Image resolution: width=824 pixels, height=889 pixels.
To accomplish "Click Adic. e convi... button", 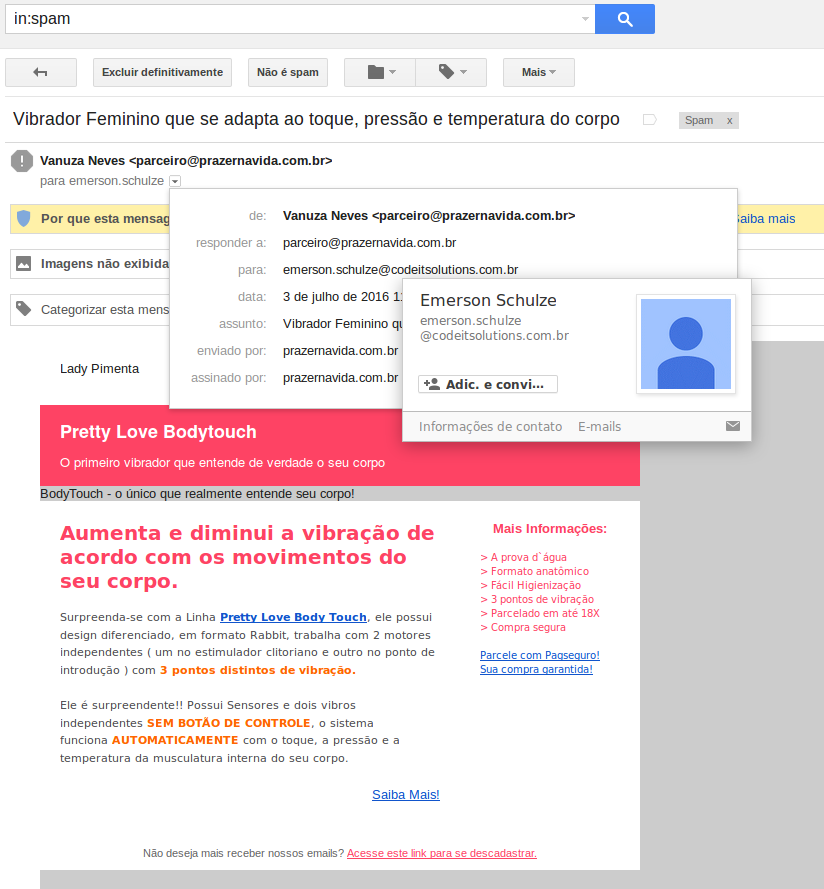I will tap(488, 384).
